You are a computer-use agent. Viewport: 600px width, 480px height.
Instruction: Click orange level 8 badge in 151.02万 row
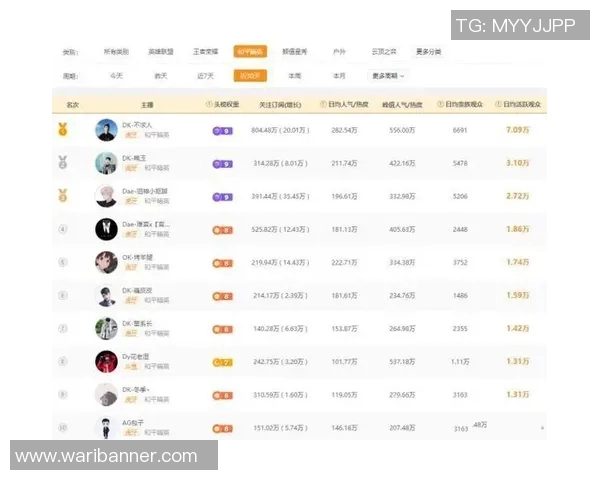click(x=223, y=428)
